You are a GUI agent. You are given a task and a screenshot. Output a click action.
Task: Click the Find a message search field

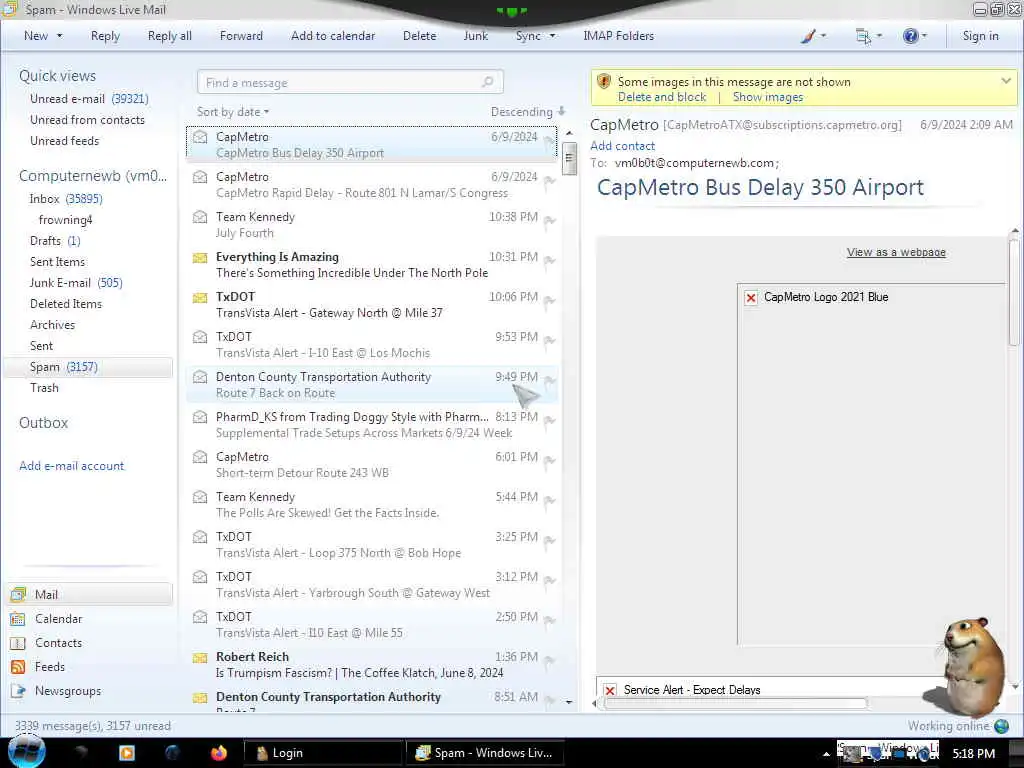350,82
